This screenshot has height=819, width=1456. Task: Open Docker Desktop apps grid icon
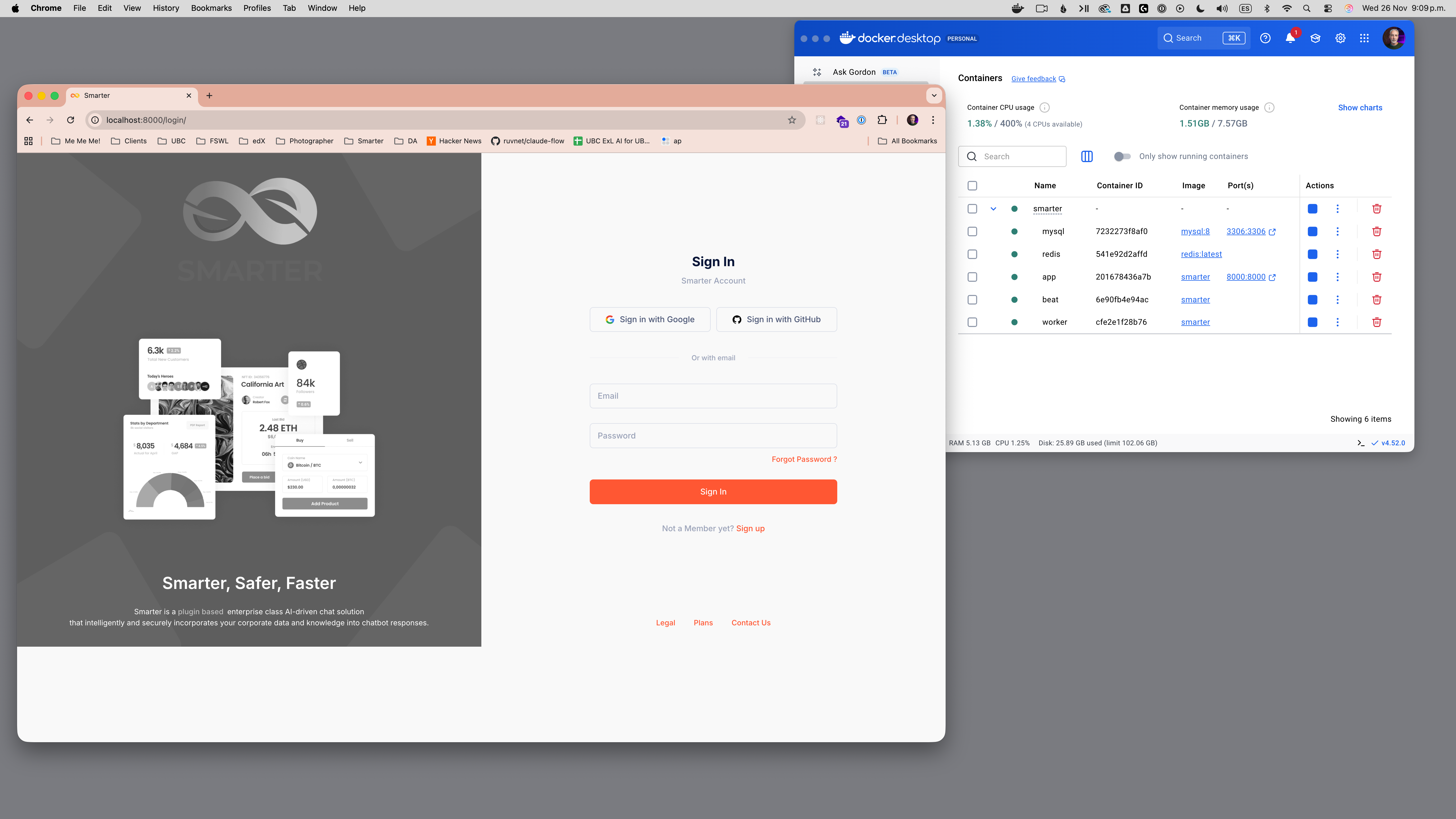pos(1364,38)
